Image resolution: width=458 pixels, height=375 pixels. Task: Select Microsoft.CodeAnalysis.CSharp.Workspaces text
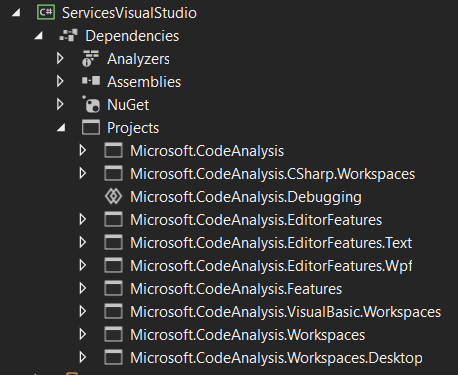[x=273, y=174]
